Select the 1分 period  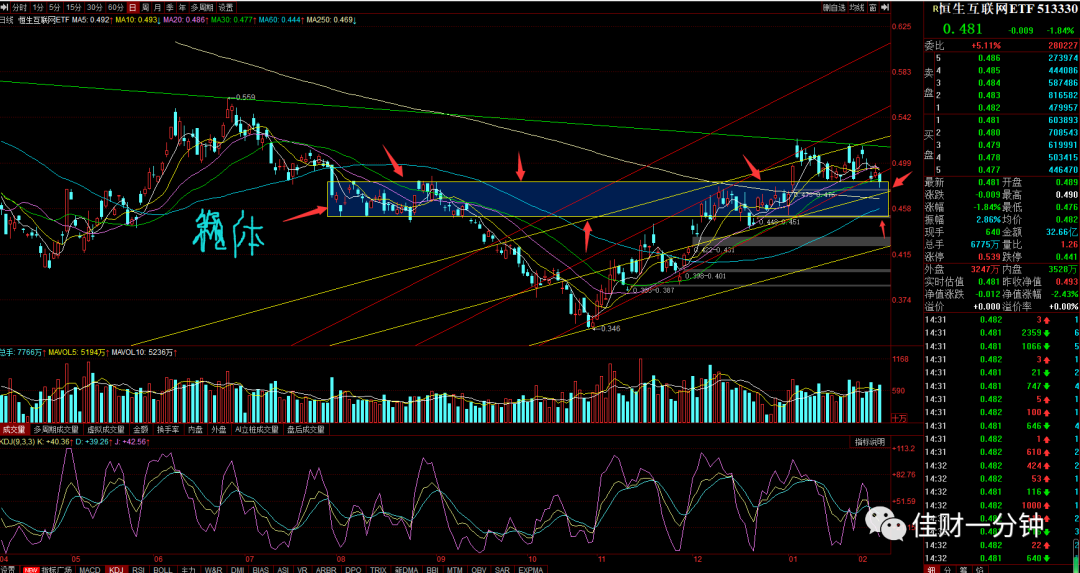(x=38, y=8)
